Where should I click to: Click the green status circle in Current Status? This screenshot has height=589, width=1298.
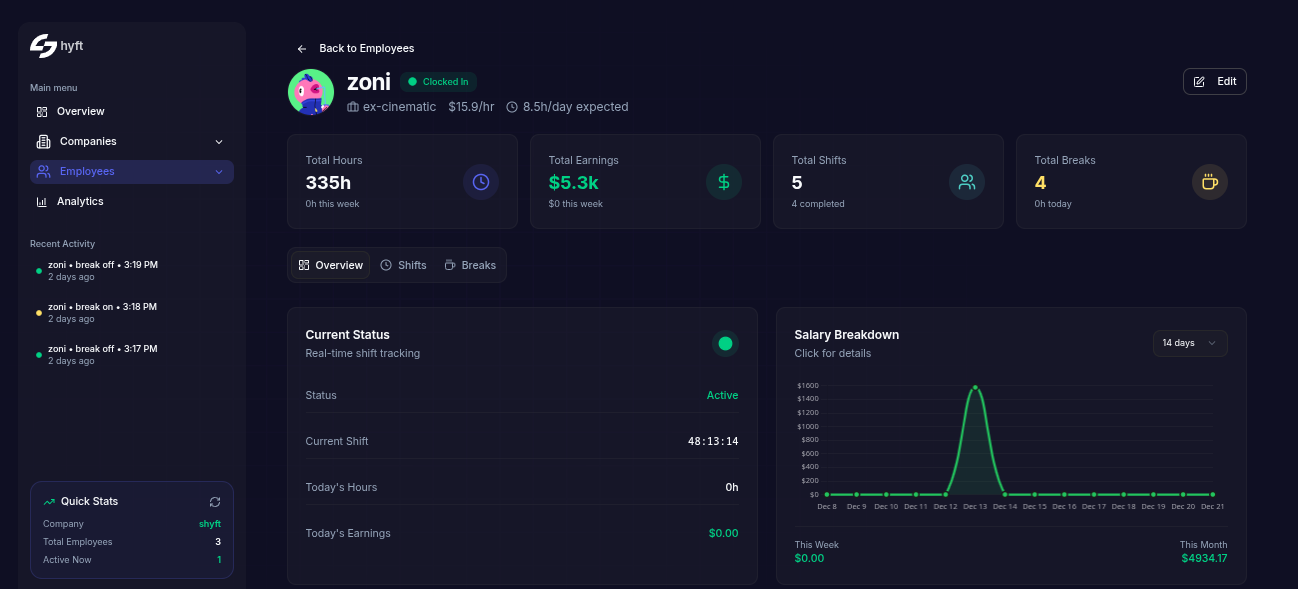pos(725,343)
